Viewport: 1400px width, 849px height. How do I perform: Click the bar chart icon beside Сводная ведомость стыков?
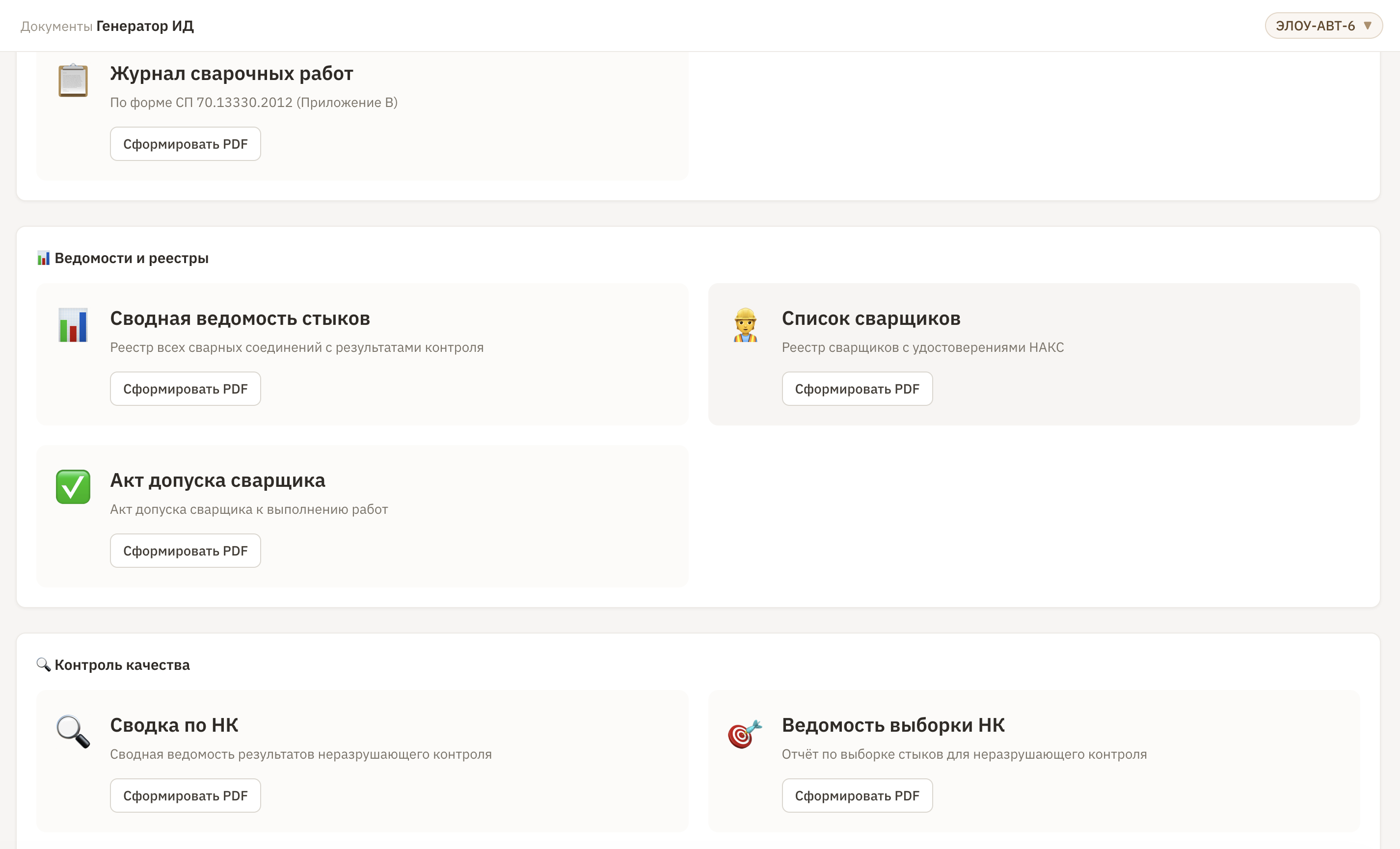[73, 325]
